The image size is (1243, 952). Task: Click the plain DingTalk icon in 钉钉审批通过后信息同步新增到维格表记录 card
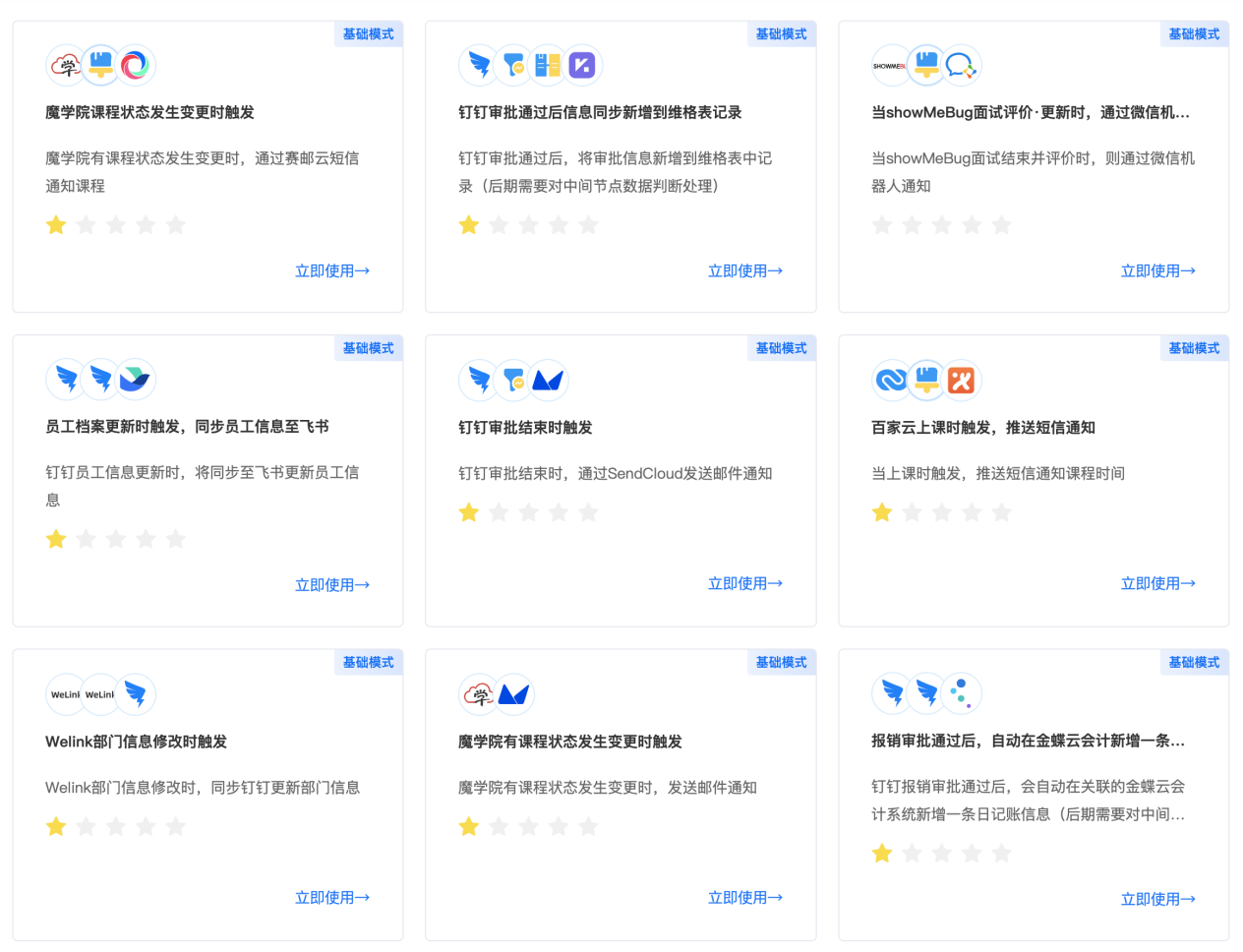479,66
